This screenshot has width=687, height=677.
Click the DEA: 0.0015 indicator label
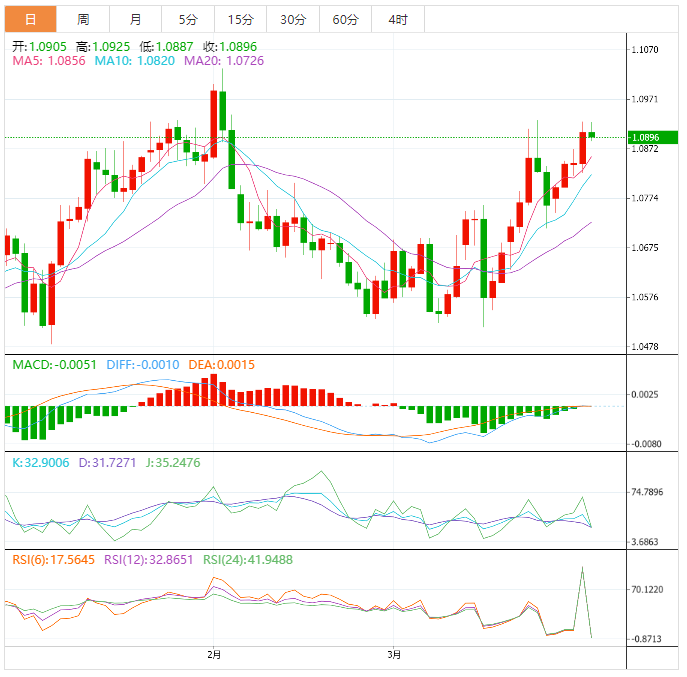[x=223, y=364]
